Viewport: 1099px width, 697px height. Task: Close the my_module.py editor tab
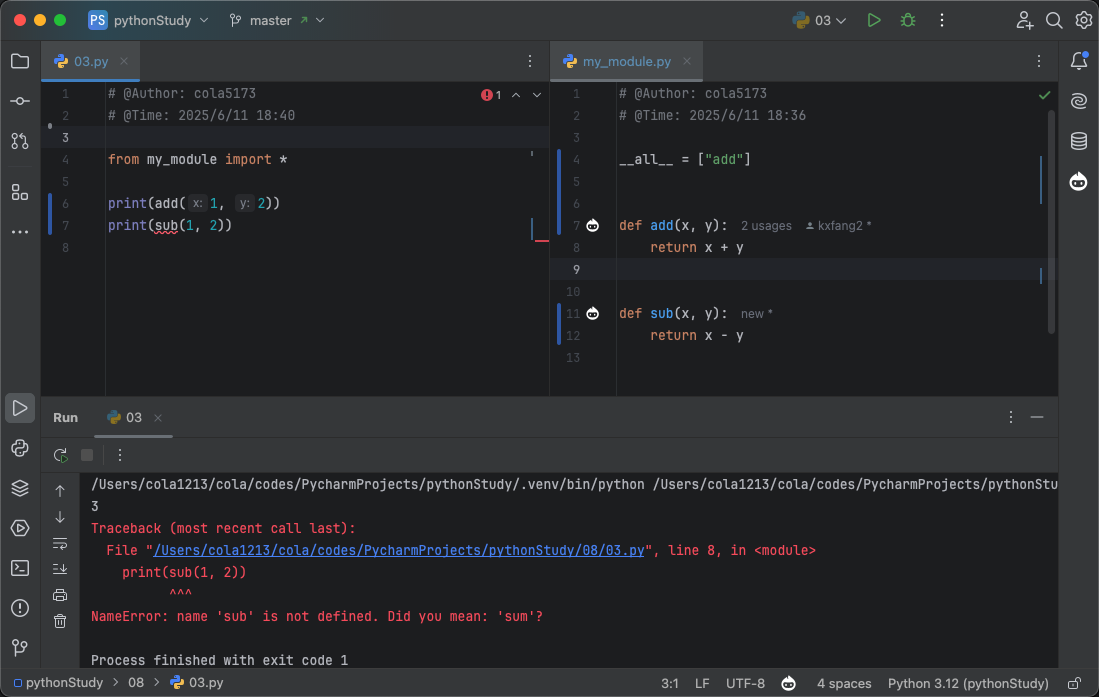coord(687,61)
